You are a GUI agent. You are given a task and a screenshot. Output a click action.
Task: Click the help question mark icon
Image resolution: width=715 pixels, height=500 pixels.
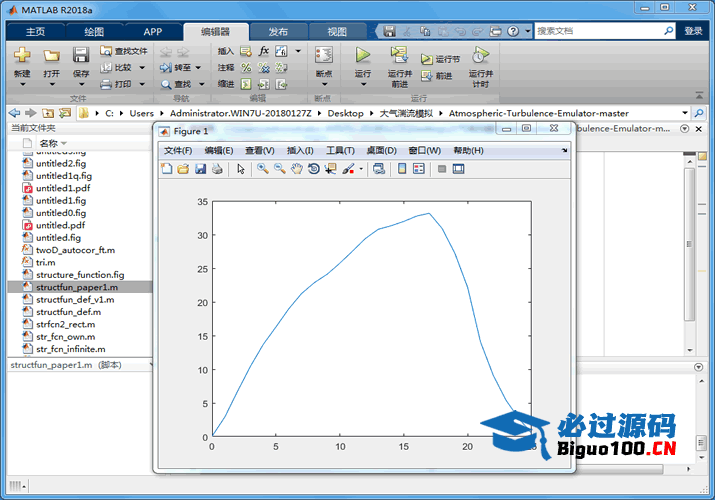click(513, 31)
